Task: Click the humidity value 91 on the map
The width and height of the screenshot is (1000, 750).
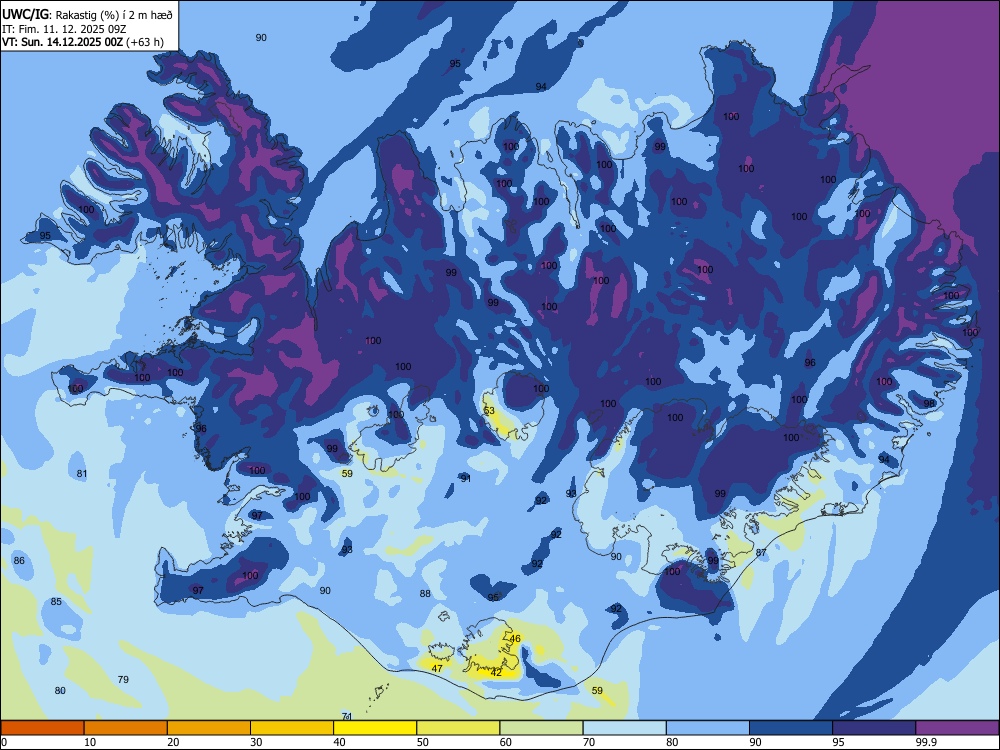Action: tap(466, 478)
